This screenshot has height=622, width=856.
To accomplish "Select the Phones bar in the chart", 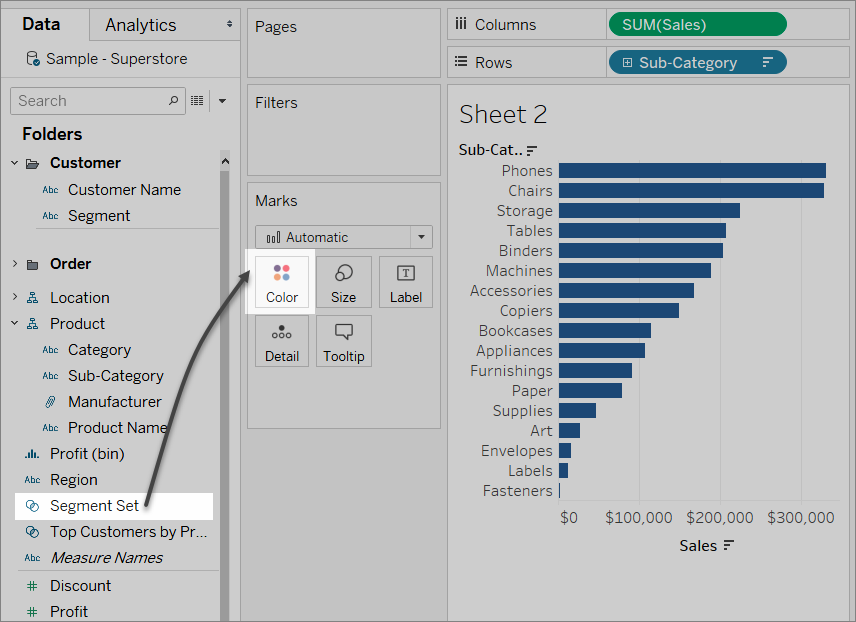I will click(692, 170).
